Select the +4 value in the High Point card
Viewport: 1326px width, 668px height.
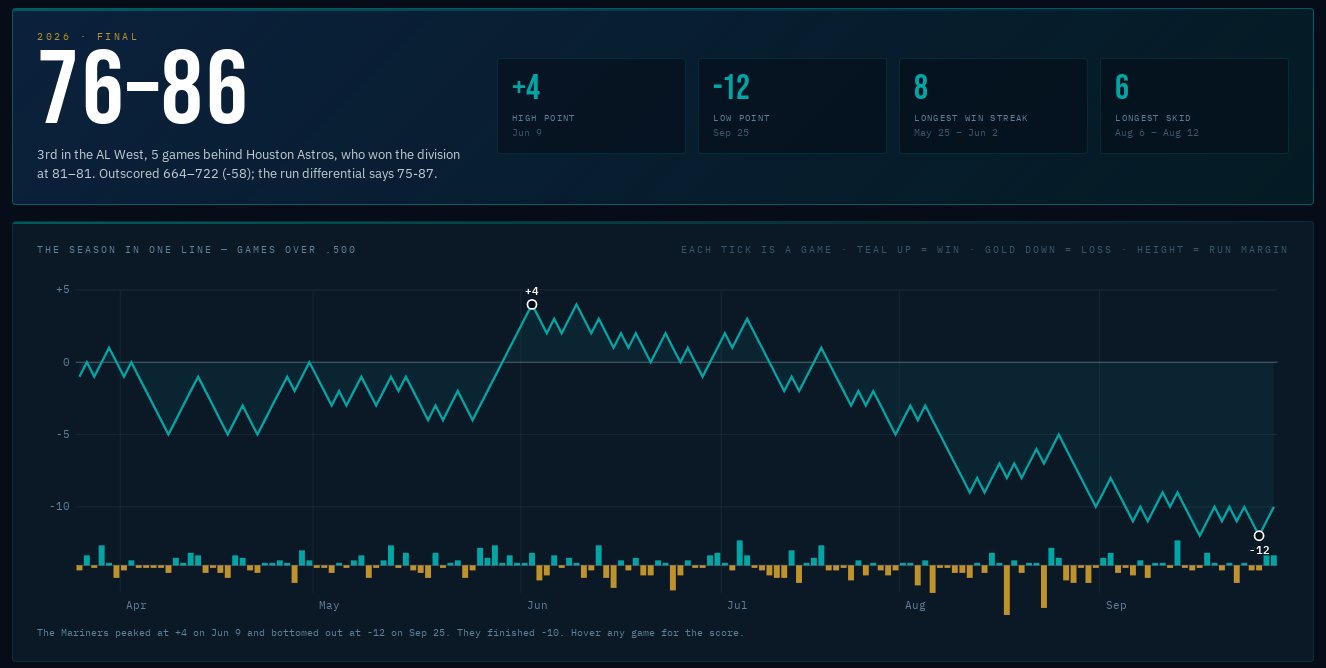pos(526,88)
